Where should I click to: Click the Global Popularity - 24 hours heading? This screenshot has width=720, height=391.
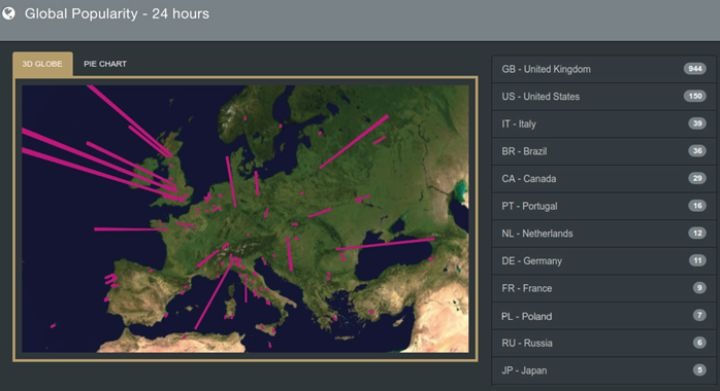pos(117,14)
